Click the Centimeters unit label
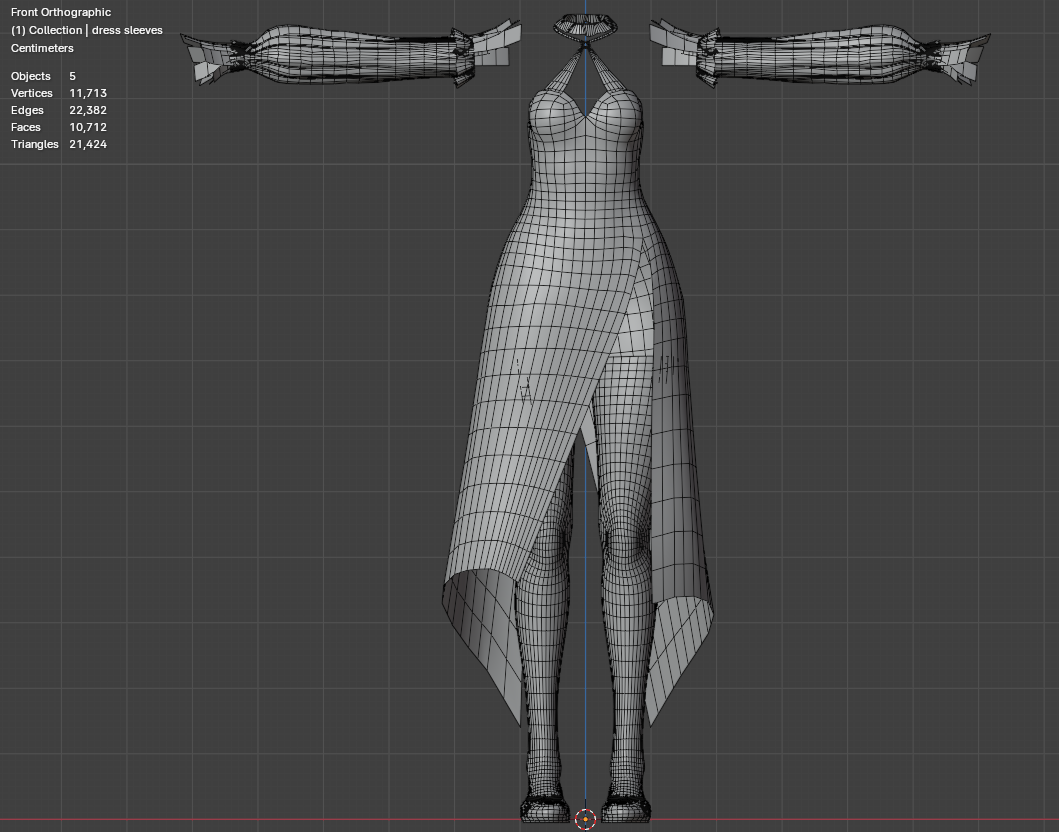This screenshot has width=1059, height=832. 42,48
